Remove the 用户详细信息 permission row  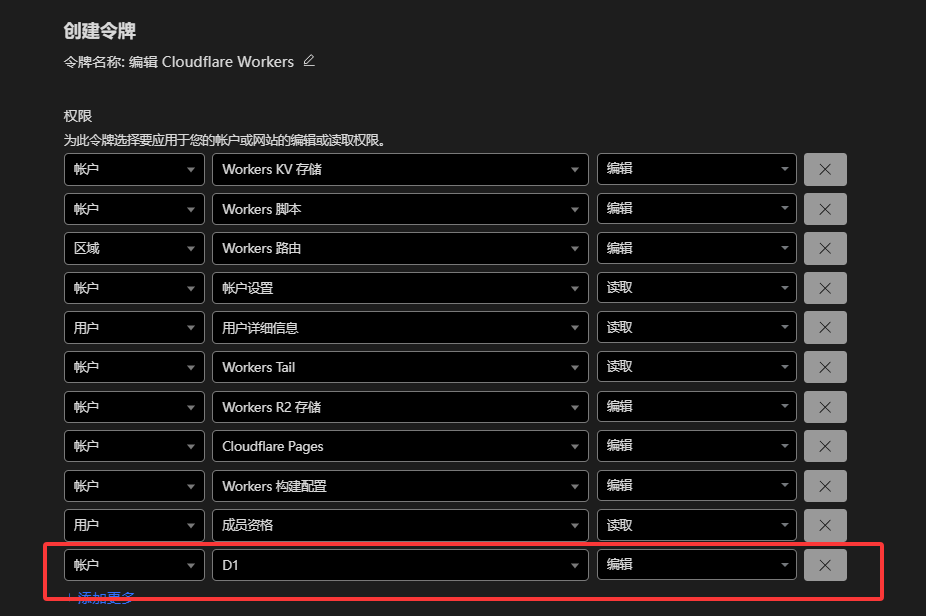tap(825, 327)
